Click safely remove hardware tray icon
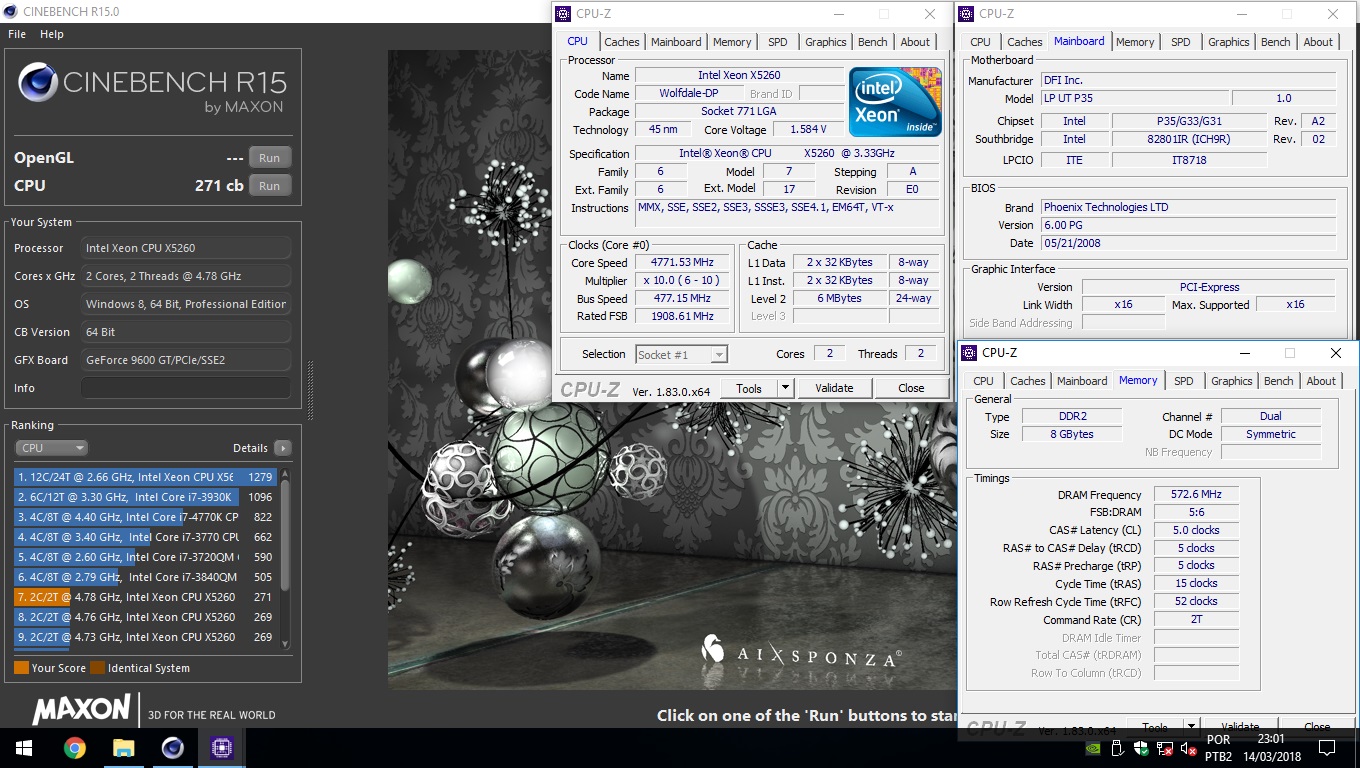The height and width of the screenshot is (768, 1360). tap(1118, 748)
